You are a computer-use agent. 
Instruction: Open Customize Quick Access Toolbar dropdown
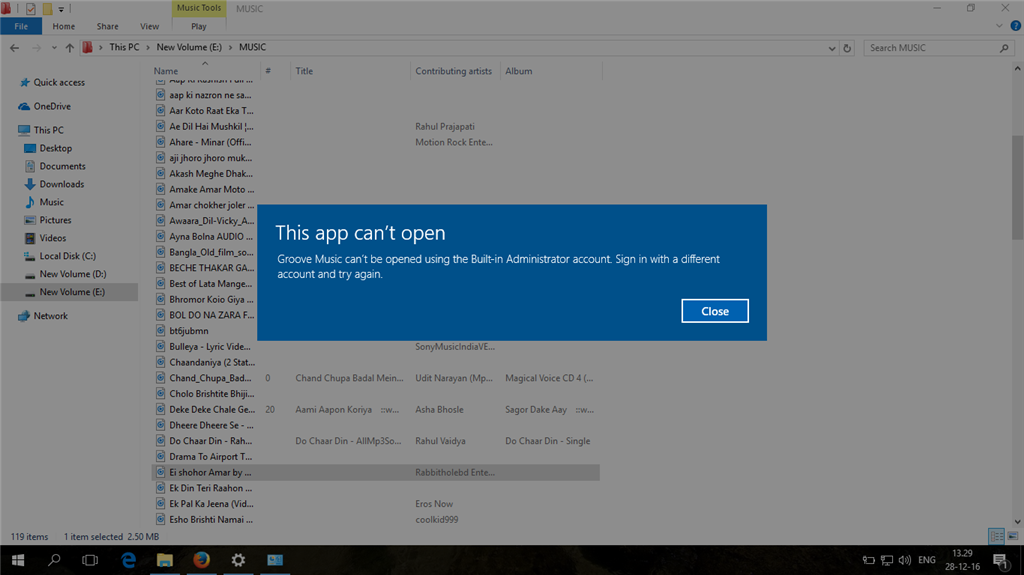click(61, 9)
